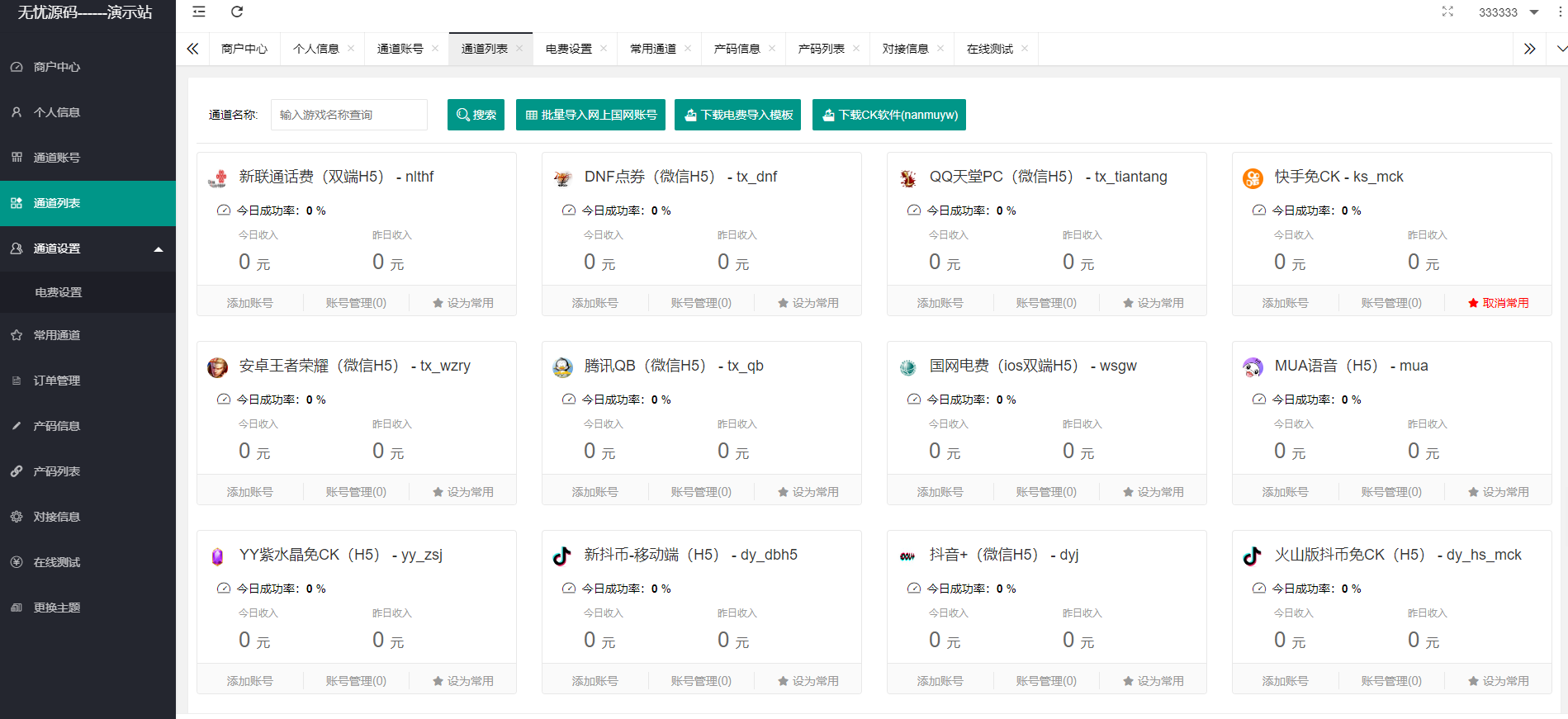Image resolution: width=1568 pixels, height=719 pixels.
Task: Click the 产码信息 sidebar pencil icon
Action: pos(17,426)
